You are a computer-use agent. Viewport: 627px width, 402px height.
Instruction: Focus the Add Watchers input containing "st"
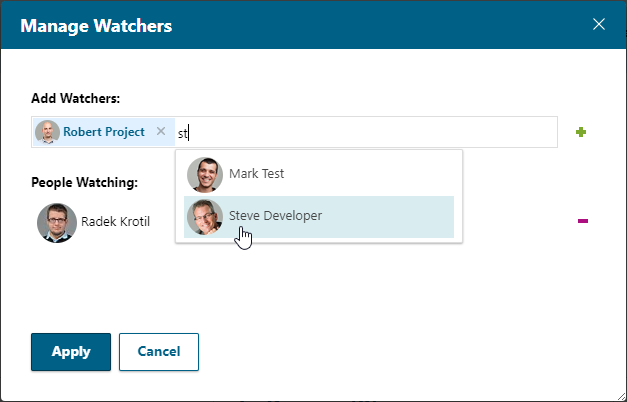pos(365,132)
